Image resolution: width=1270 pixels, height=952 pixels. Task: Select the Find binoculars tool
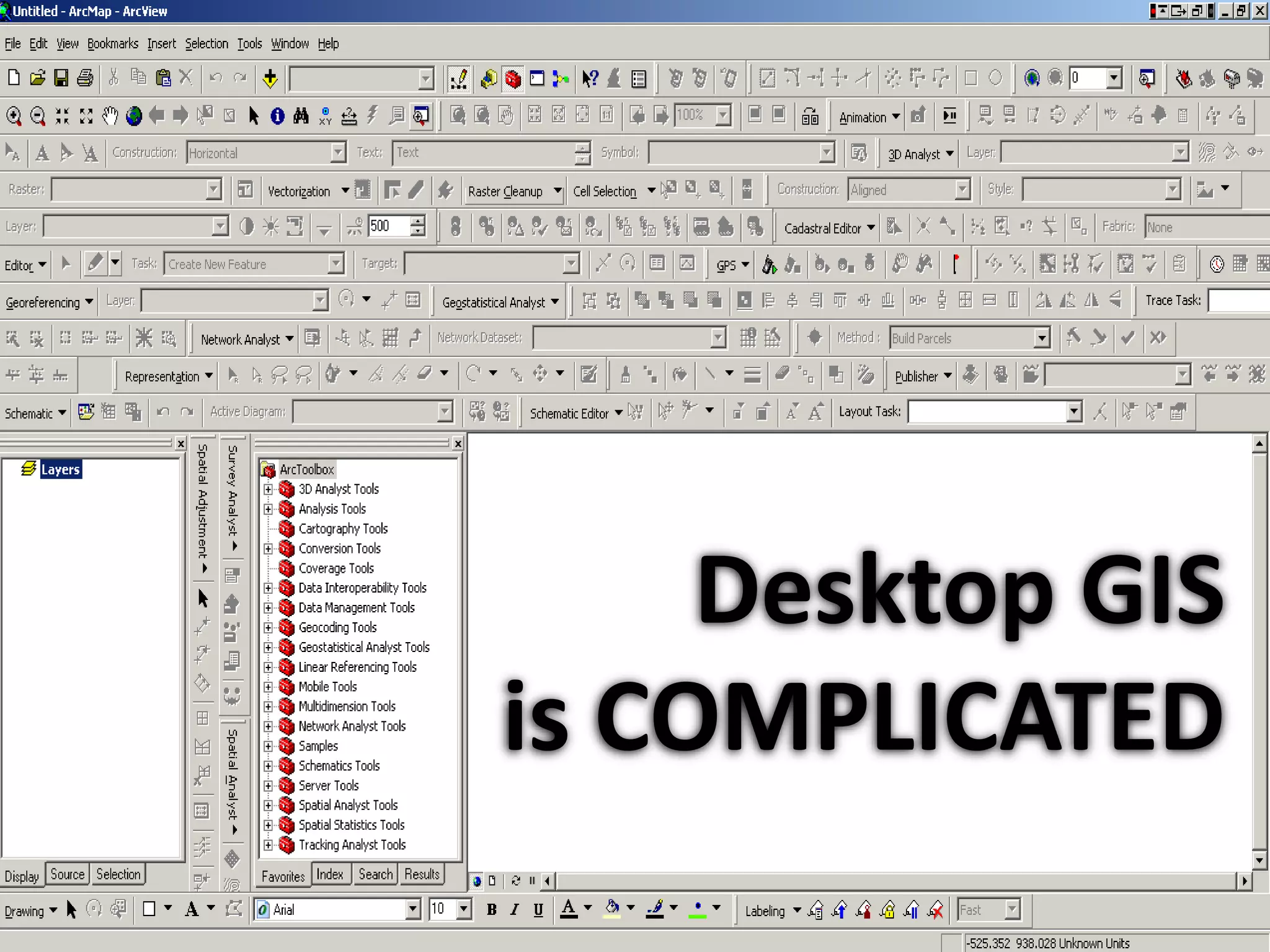click(301, 116)
